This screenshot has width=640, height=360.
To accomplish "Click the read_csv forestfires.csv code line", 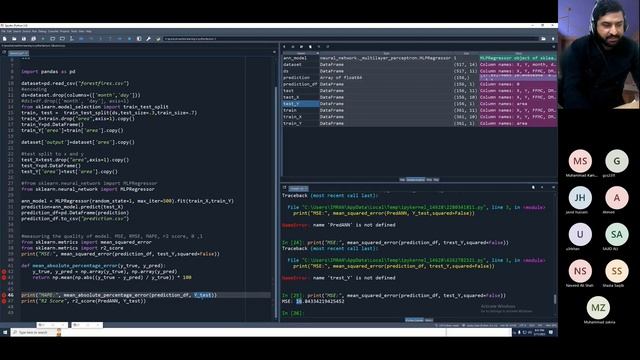I will tap(75, 83).
